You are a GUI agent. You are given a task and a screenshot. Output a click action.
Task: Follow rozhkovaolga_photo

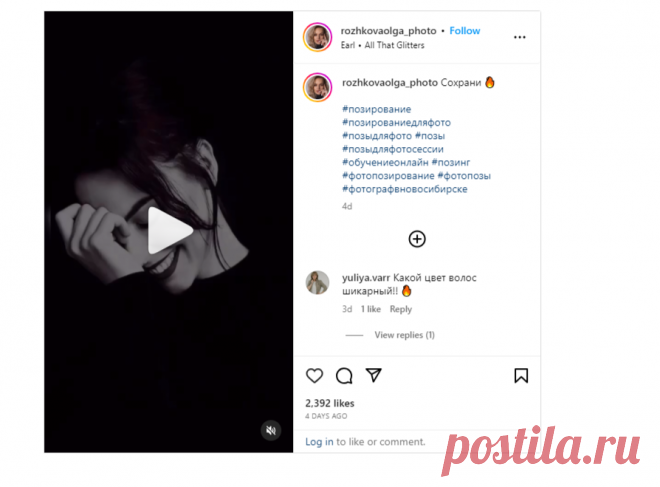465,31
